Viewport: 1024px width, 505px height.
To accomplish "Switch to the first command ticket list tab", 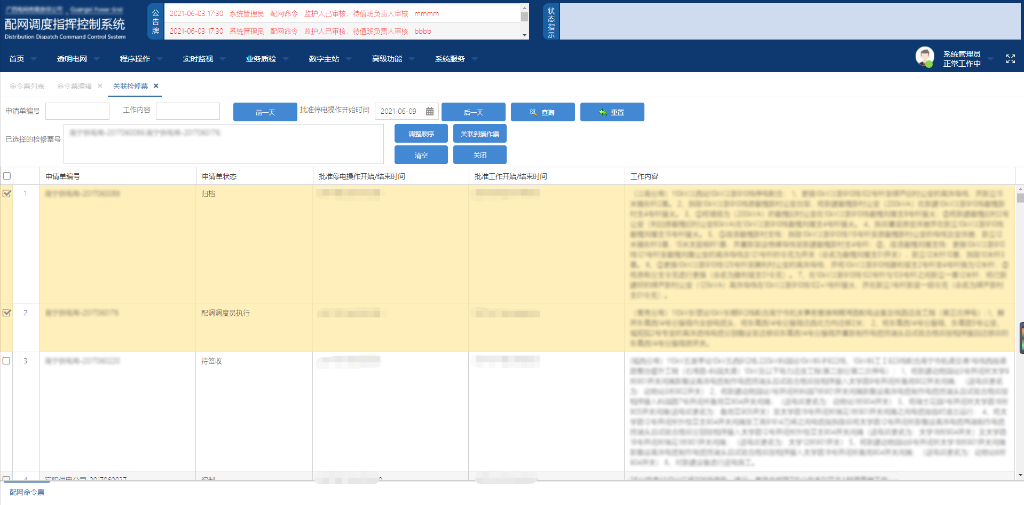I will pyautogui.click(x=27, y=87).
